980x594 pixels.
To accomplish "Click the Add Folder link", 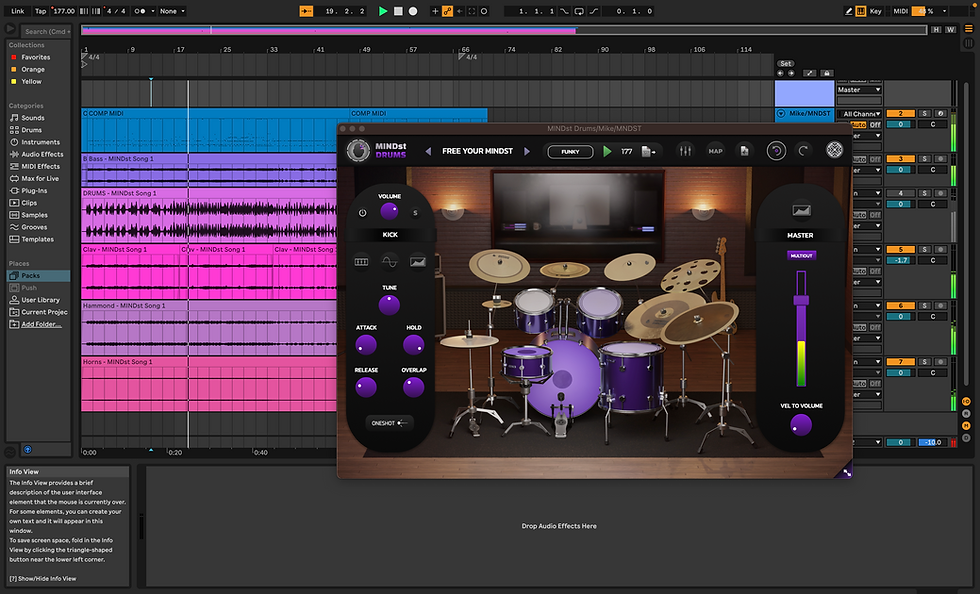I will tap(41, 324).
